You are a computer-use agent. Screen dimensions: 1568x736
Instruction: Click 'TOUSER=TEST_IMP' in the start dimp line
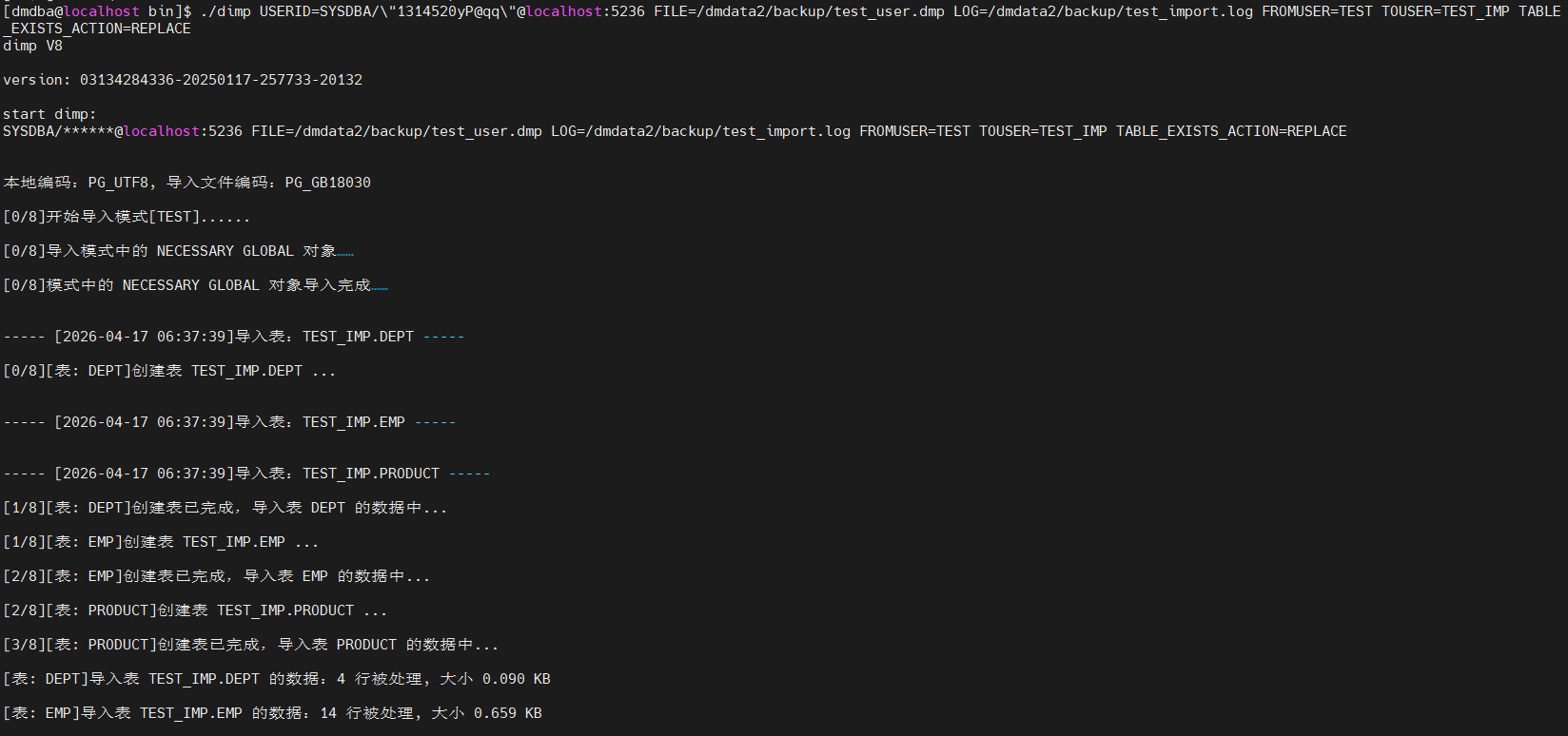pyautogui.click(x=1043, y=131)
